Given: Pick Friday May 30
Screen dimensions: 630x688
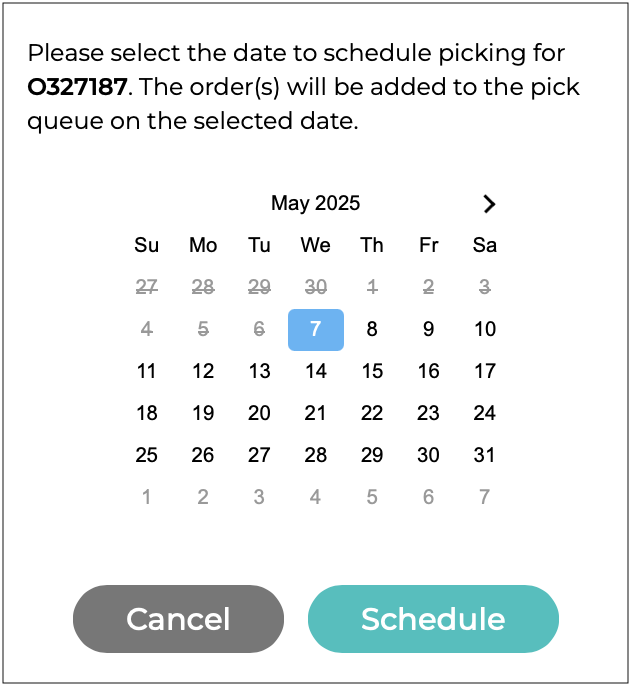Looking at the screenshot, I should tap(429, 455).
